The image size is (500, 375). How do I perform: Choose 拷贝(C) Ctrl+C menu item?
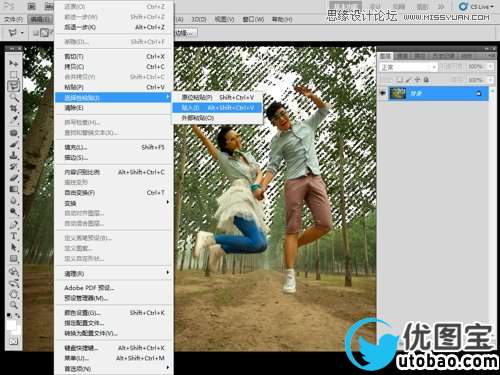(x=114, y=67)
